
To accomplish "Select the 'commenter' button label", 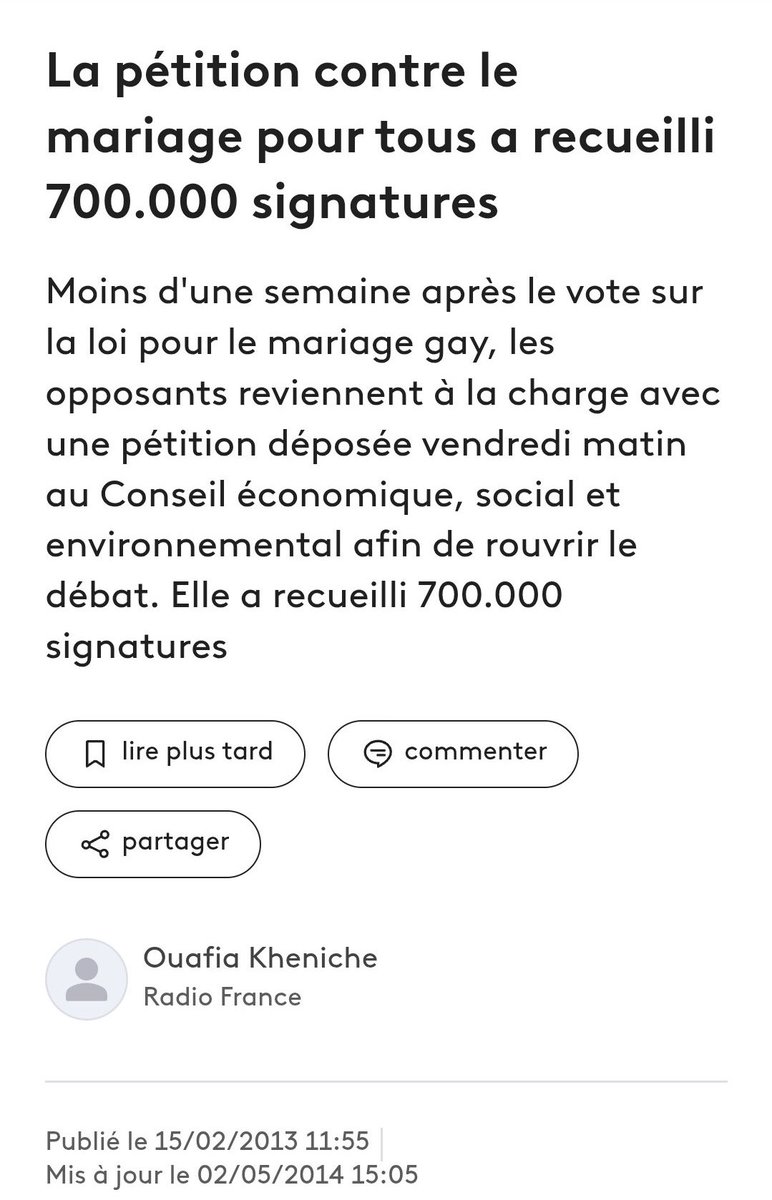I will tap(476, 751).
